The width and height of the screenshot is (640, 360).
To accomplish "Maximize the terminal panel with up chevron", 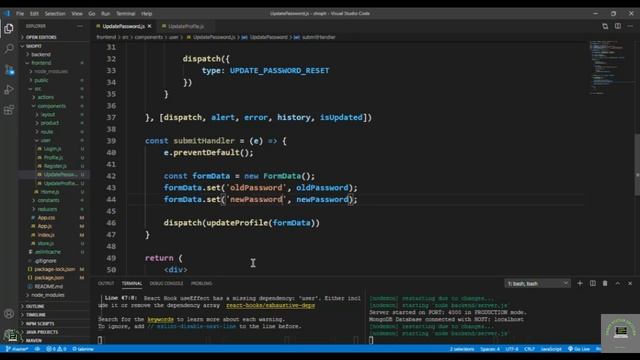I will pyautogui.click(x=618, y=283).
